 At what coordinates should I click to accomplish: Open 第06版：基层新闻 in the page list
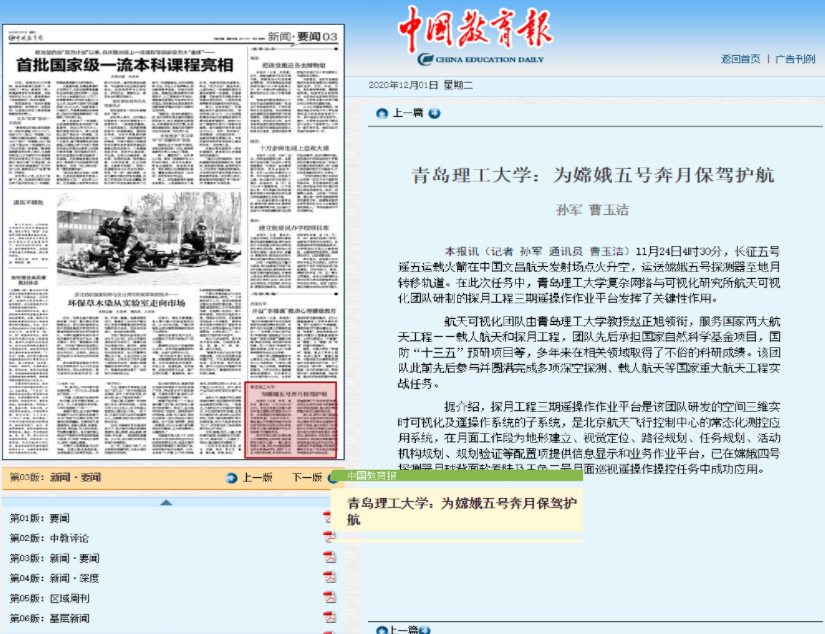(49, 618)
